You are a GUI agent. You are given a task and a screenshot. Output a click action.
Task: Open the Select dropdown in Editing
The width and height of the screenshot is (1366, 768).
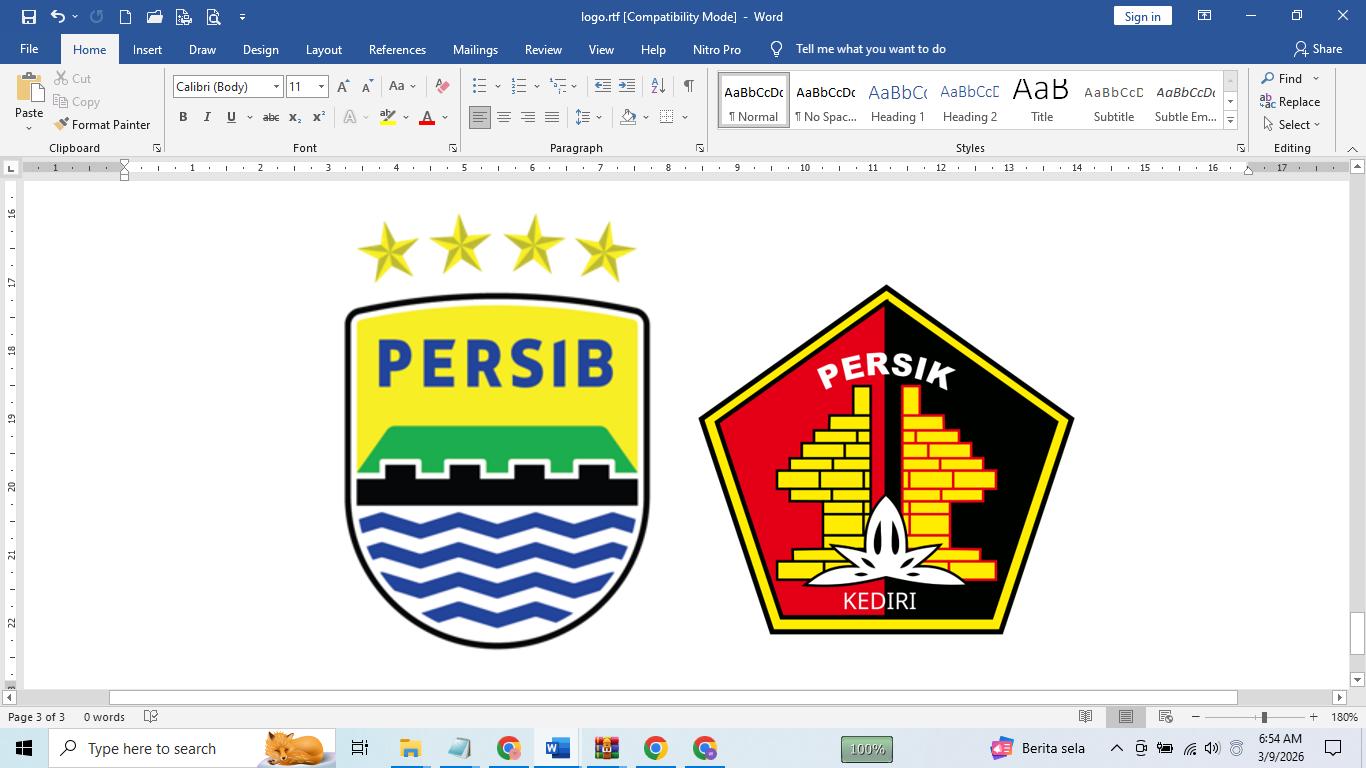click(1291, 125)
